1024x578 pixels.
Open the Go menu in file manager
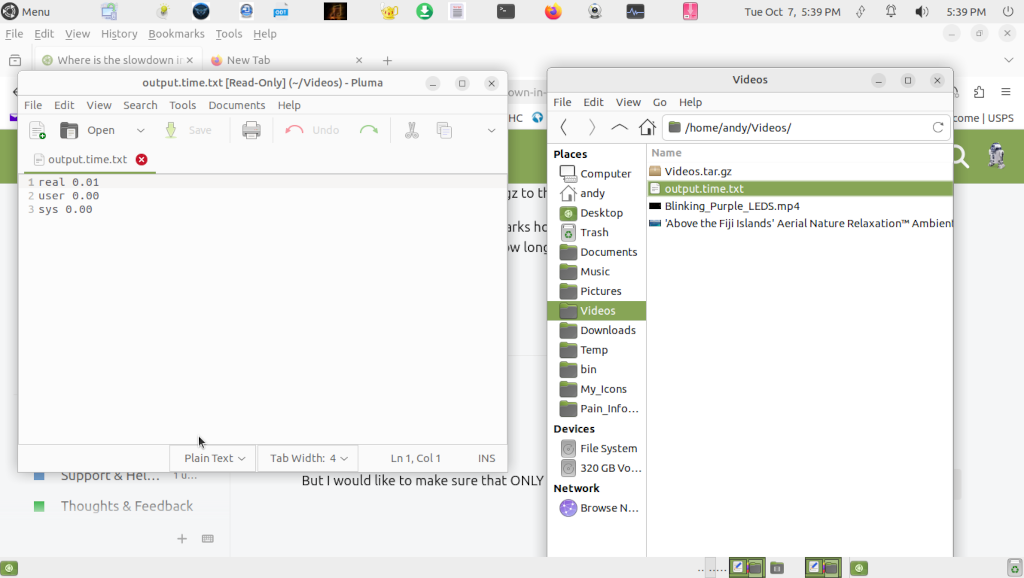(659, 102)
